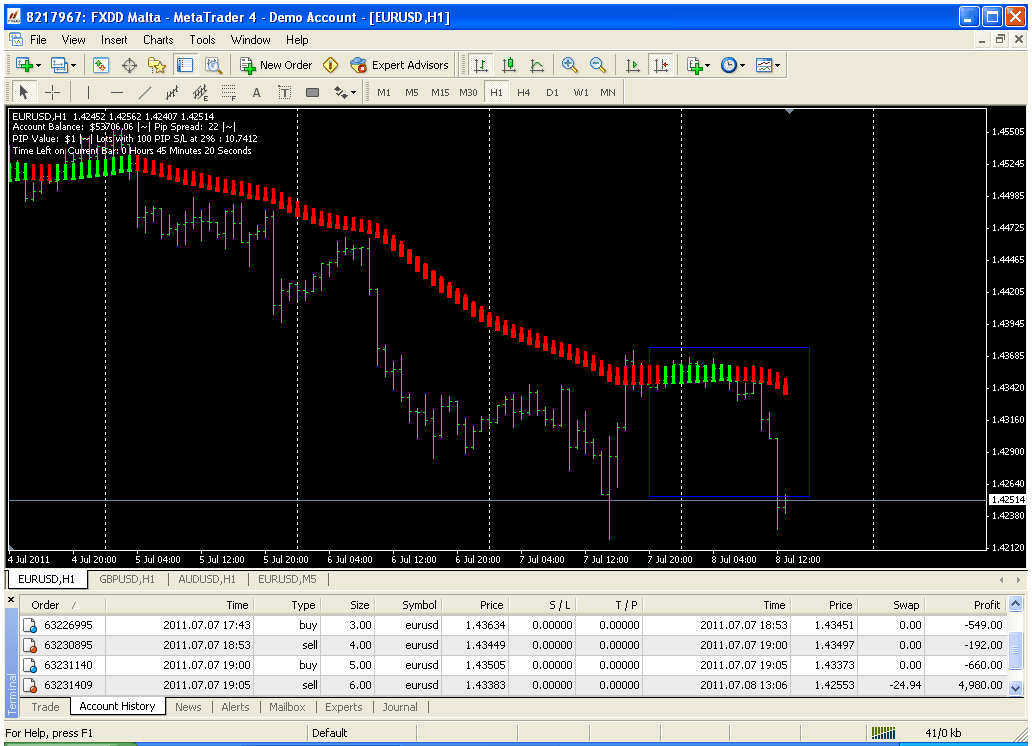Switch chart to candlesticks
This screenshot has height=746, width=1032.
click(509, 65)
